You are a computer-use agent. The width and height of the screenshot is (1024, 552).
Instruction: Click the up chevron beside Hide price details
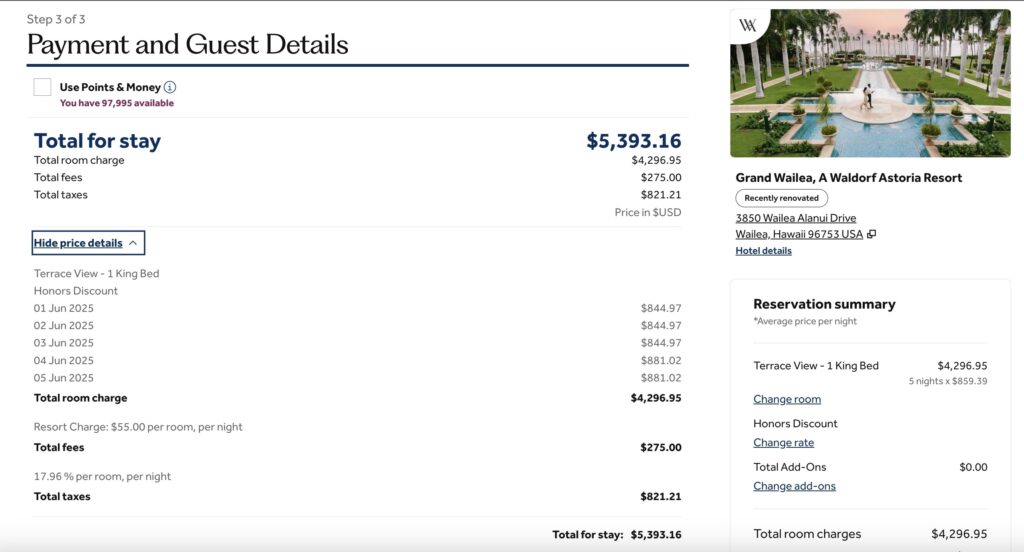click(133, 243)
